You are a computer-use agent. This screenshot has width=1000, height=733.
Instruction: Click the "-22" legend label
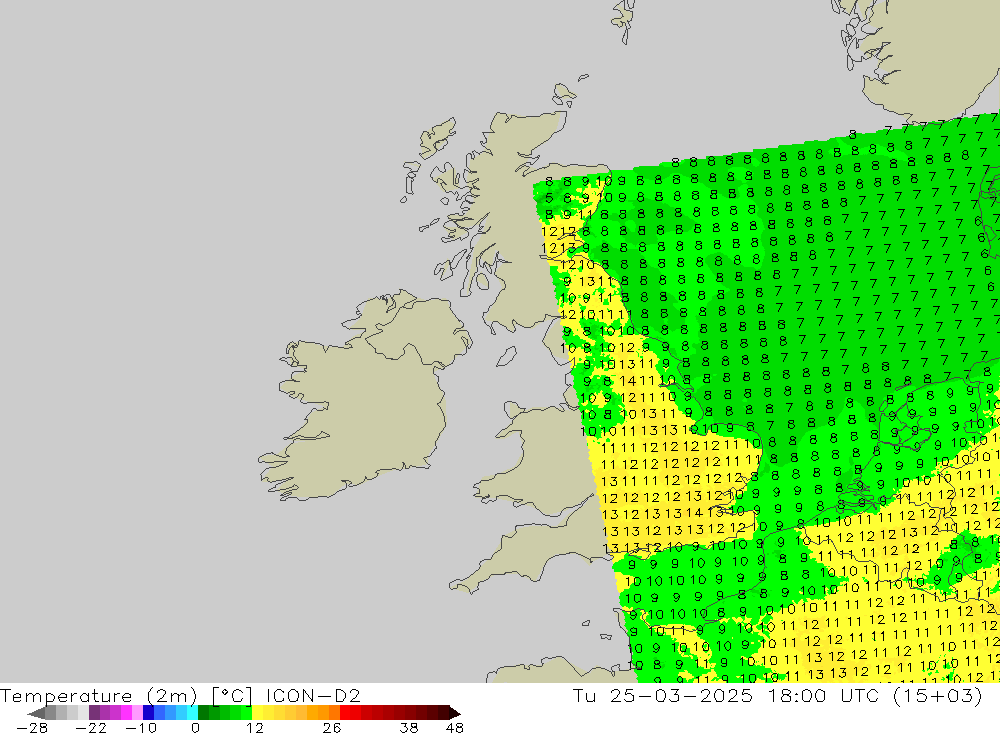point(91,728)
